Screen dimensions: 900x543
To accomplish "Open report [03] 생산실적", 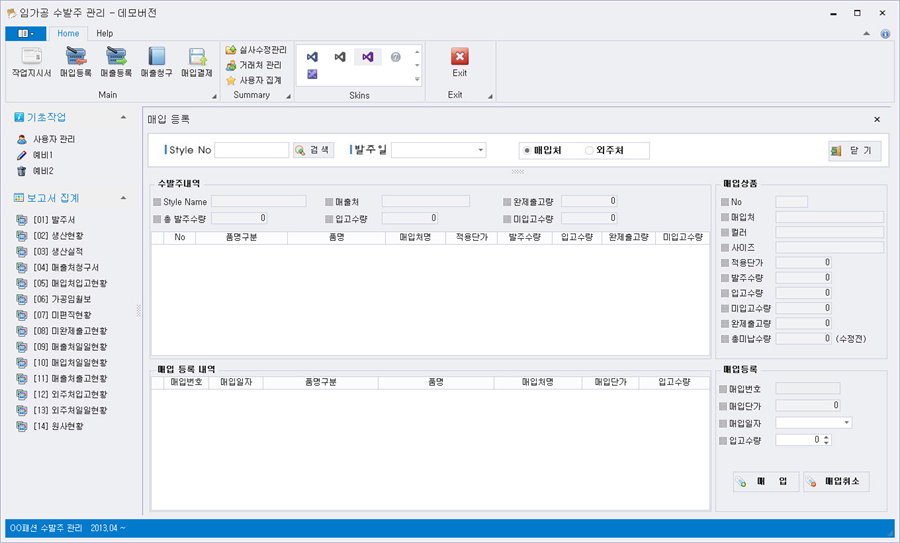I will click(50, 251).
